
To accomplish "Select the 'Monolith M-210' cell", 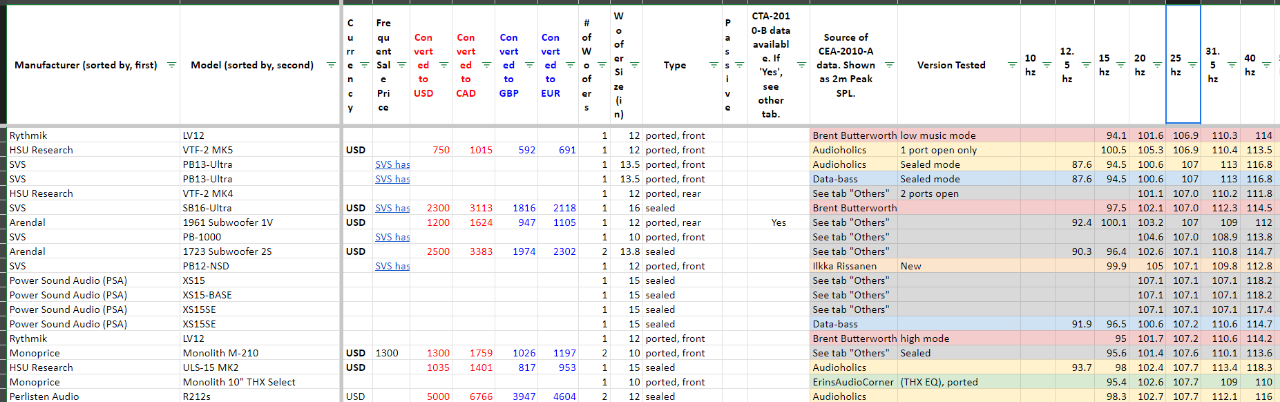I will (262, 353).
